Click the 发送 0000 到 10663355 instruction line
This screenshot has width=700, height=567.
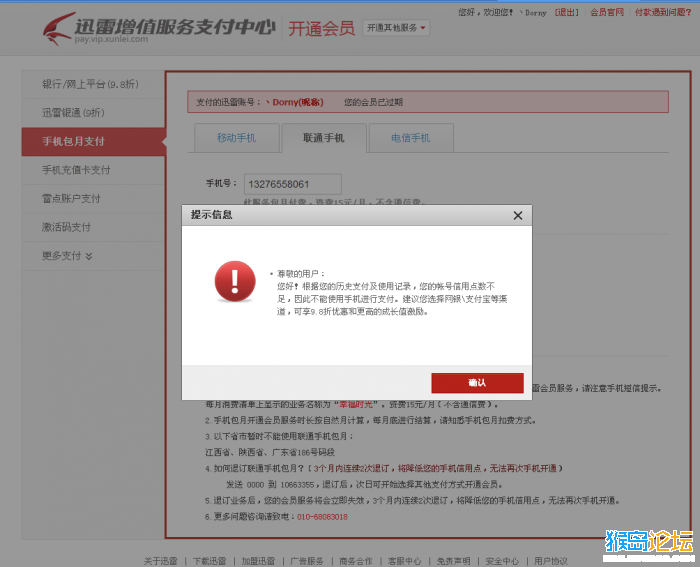364,484
